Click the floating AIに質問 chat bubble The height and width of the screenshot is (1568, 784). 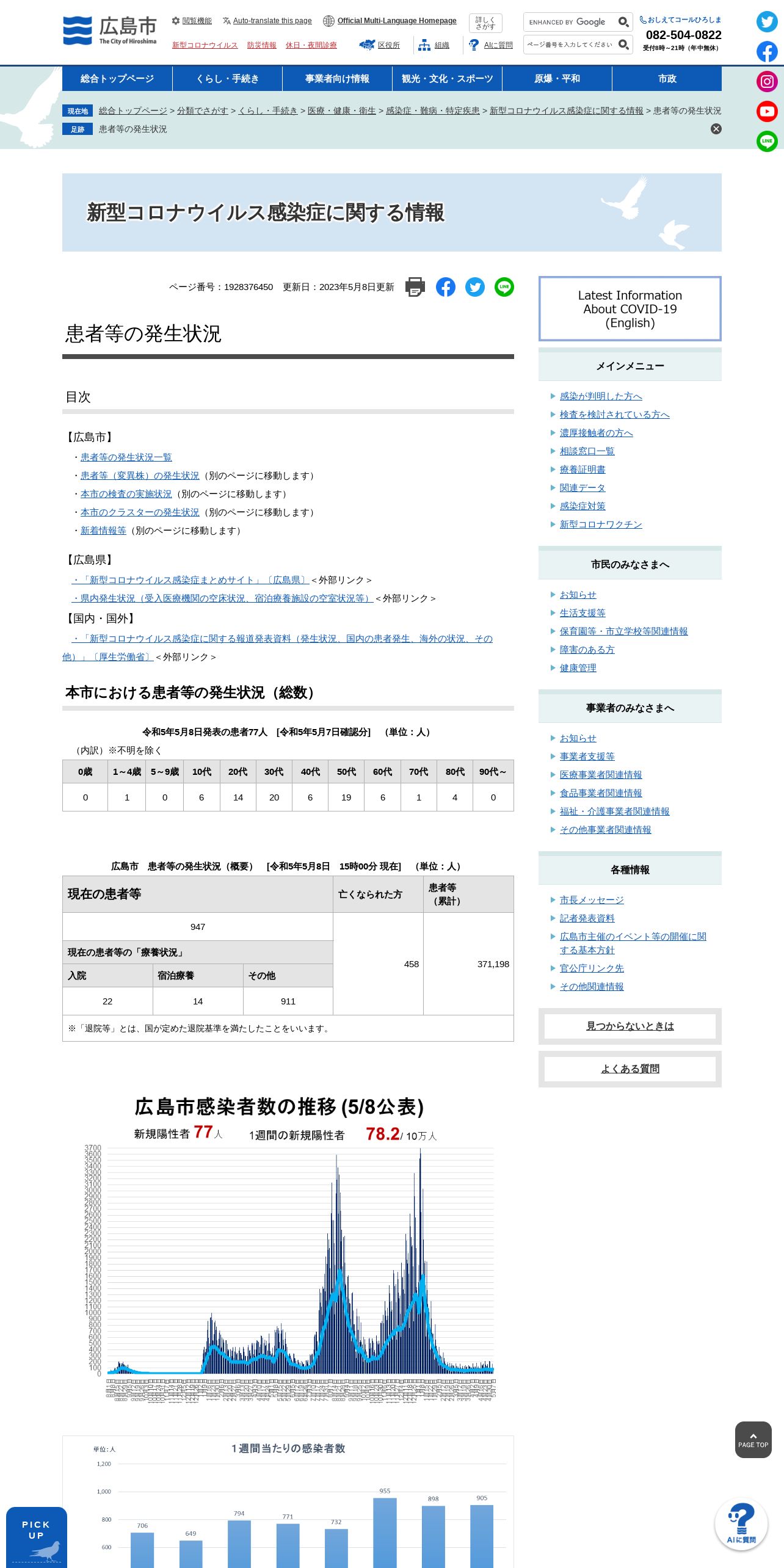tap(741, 1524)
